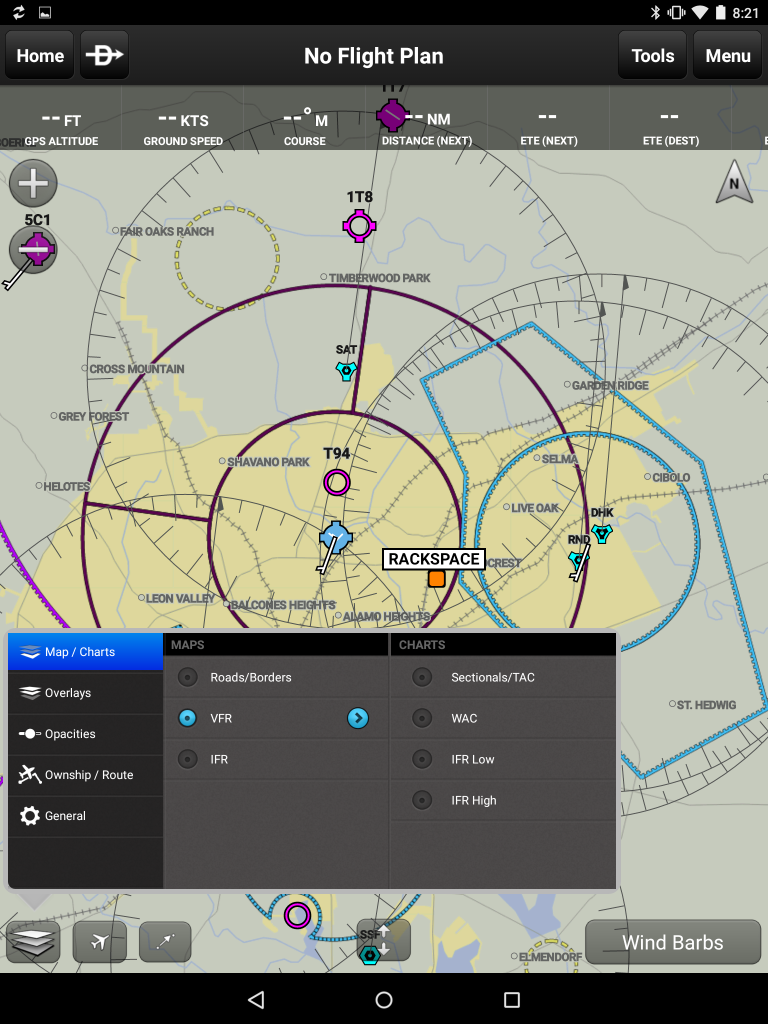
Task: Tap the DHK navaid symbol
Action: 601,533
